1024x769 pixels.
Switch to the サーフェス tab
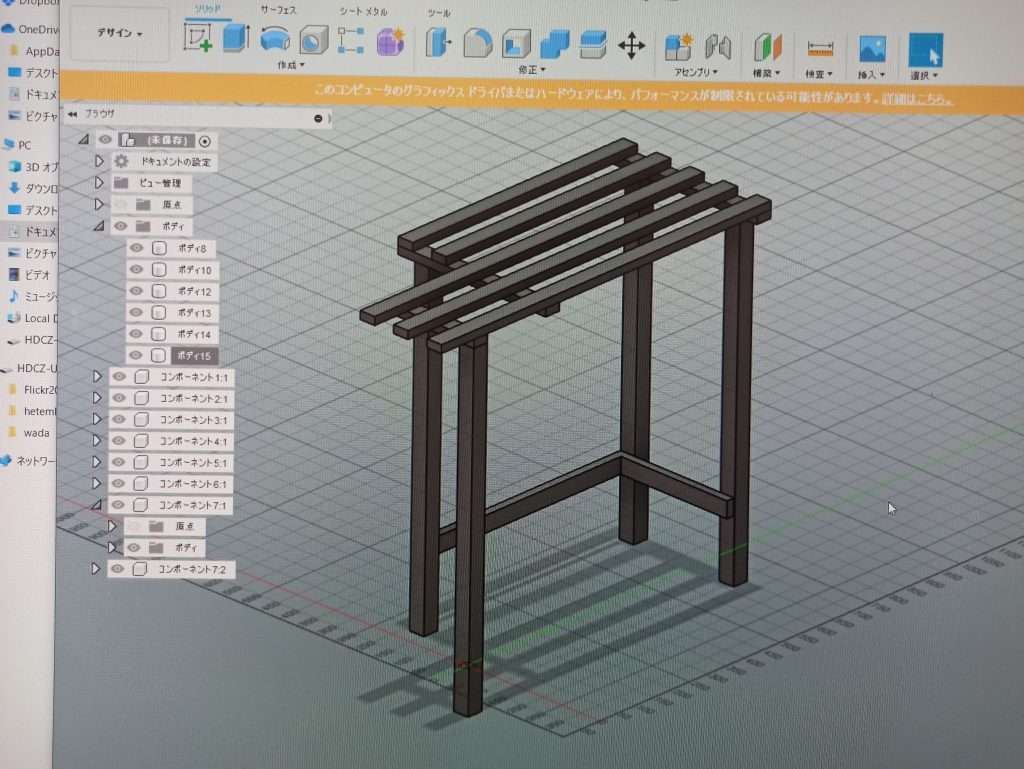278,9
